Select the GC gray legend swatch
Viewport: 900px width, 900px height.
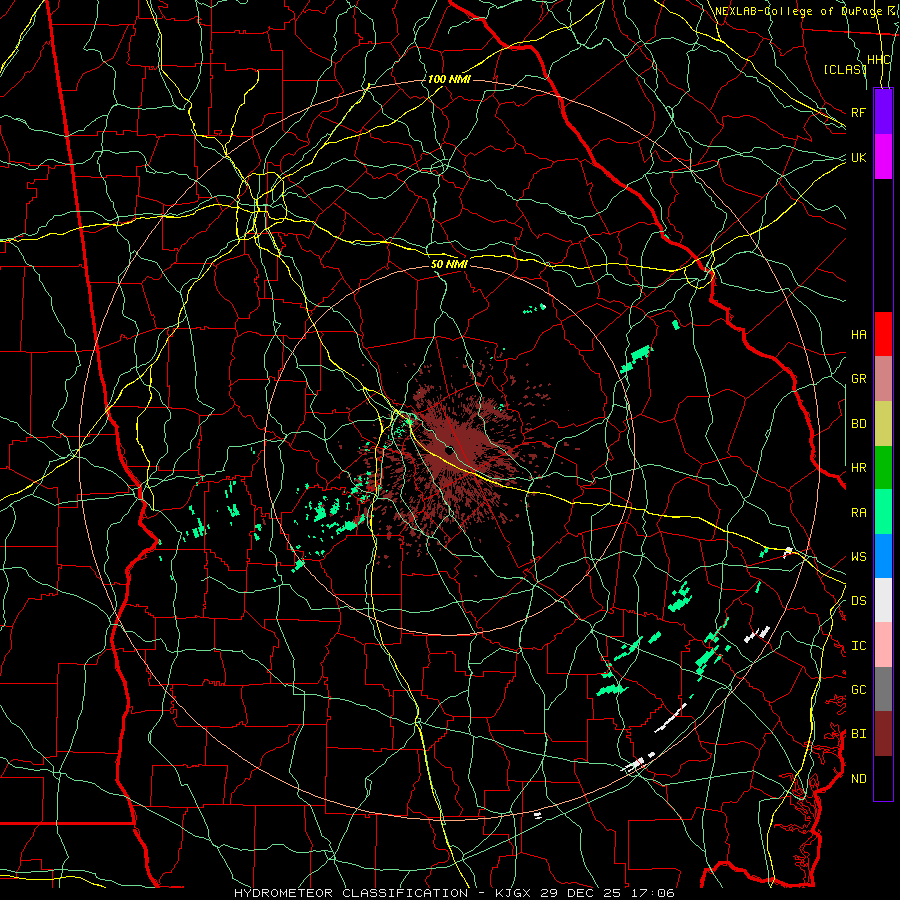point(883,689)
